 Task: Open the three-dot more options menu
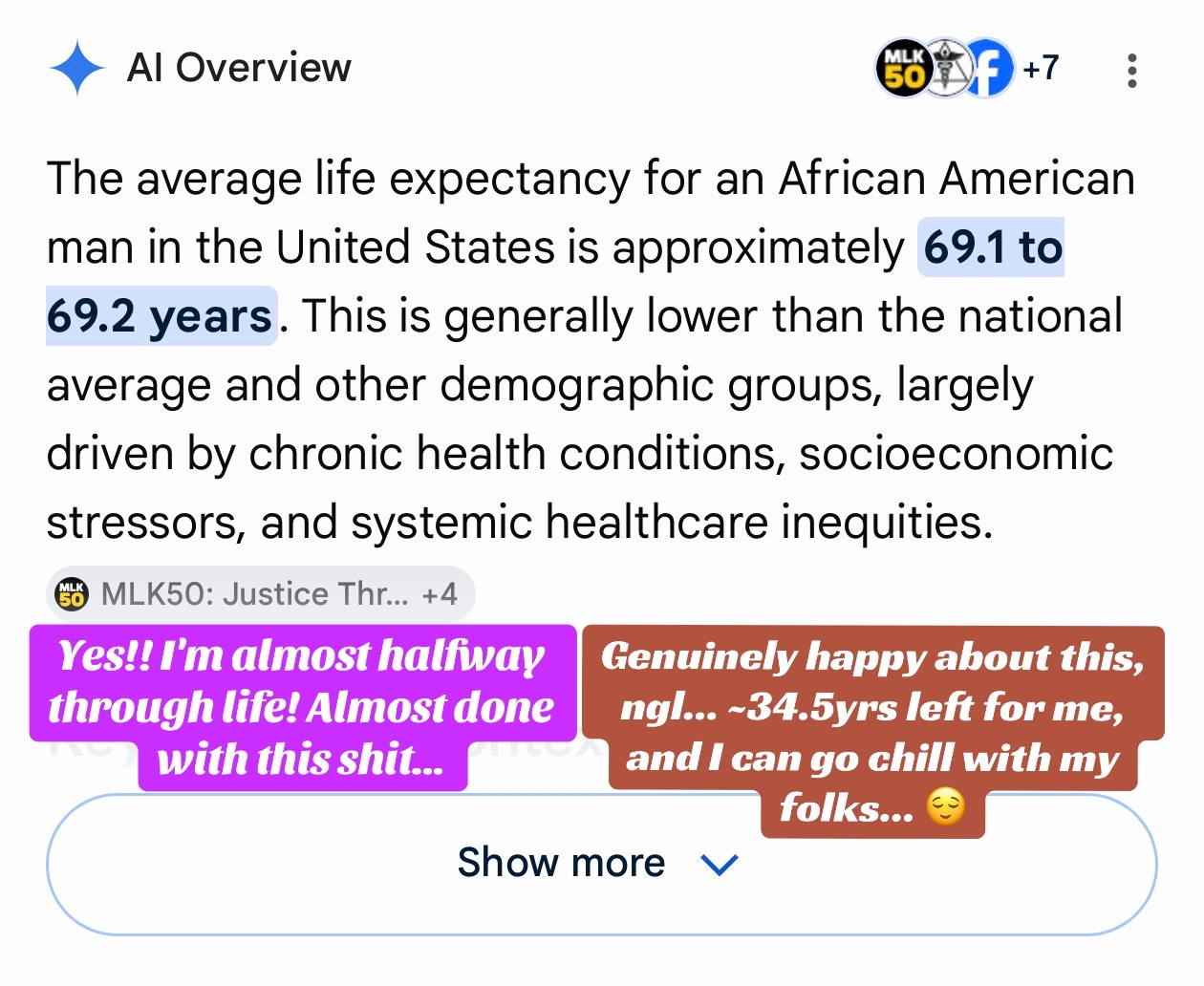(1132, 71)
